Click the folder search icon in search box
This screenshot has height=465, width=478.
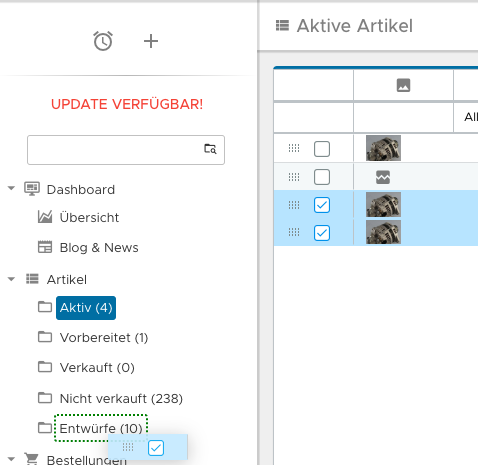tap(210, 149)
